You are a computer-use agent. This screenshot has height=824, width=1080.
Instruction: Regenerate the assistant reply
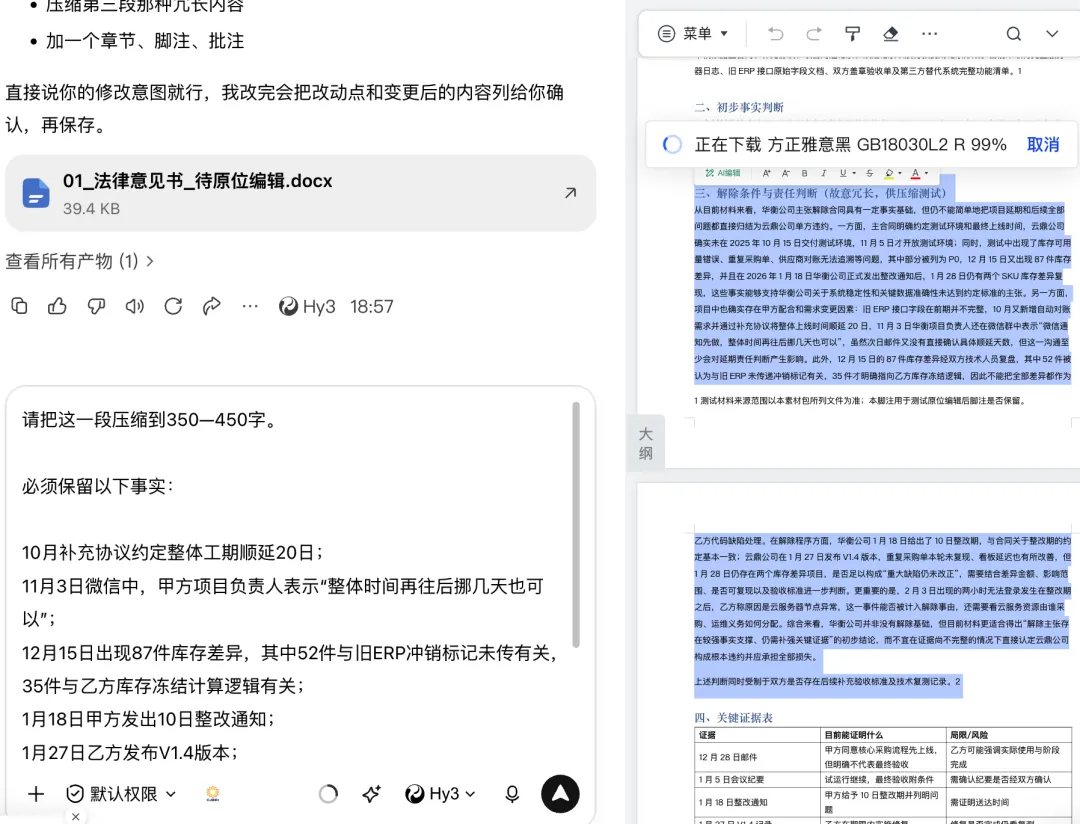pos(173,306)
